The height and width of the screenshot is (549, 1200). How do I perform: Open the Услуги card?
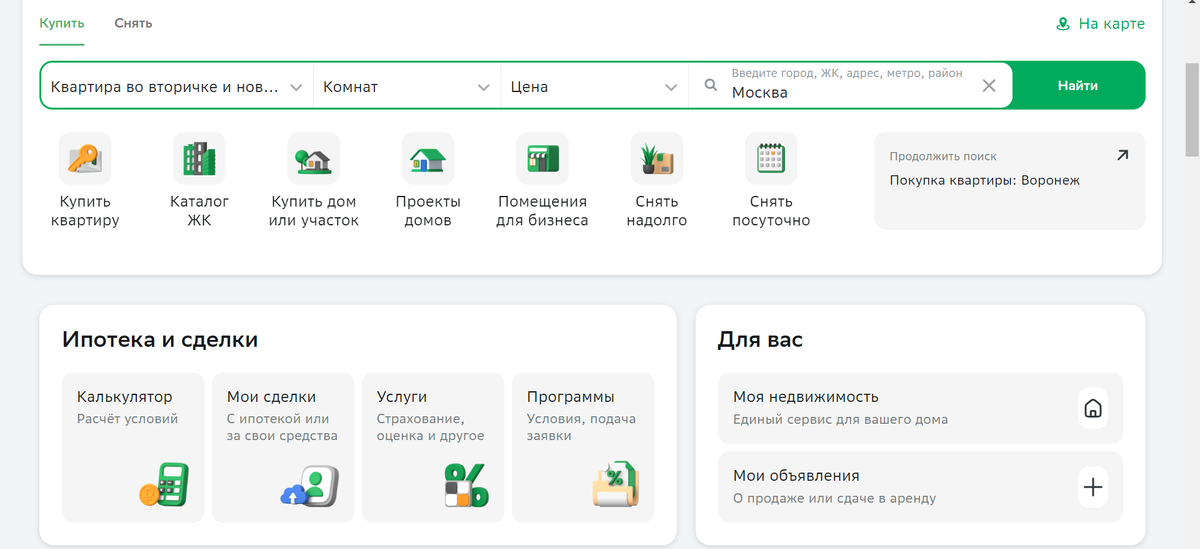(x=433, y=448)
